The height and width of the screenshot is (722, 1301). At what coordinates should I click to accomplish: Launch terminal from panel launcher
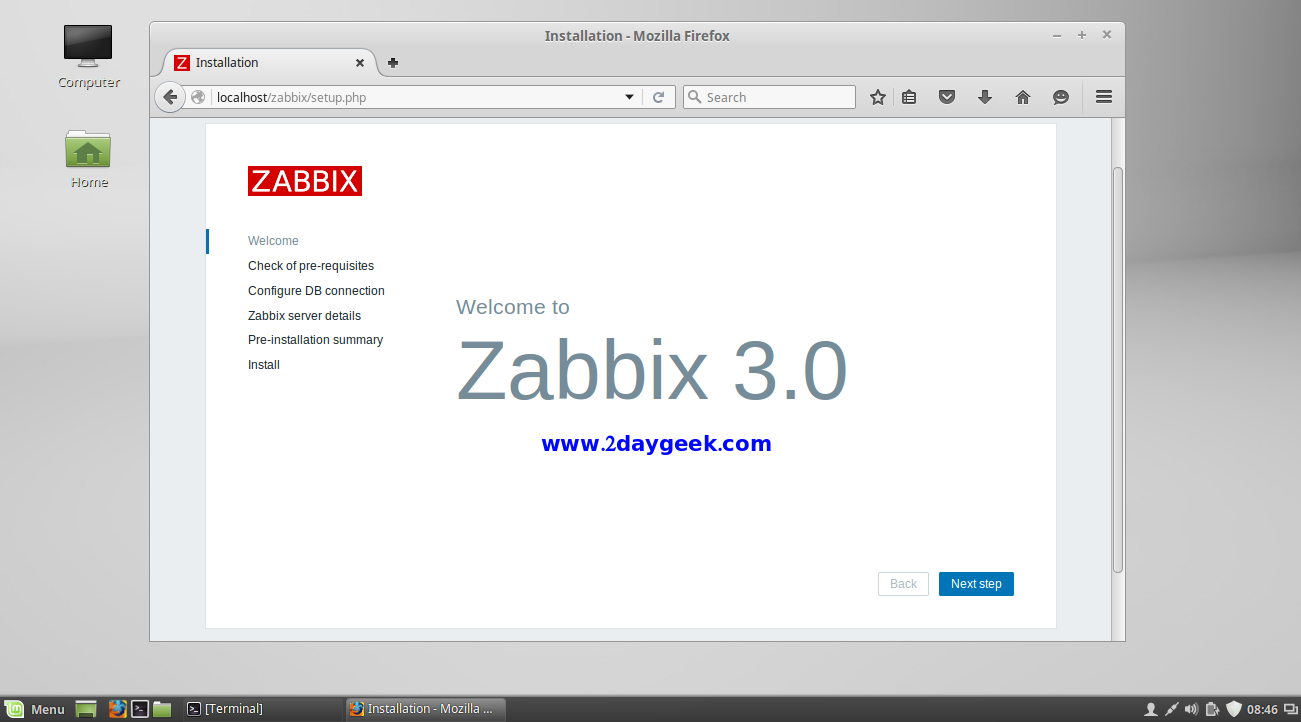[140, 709]
